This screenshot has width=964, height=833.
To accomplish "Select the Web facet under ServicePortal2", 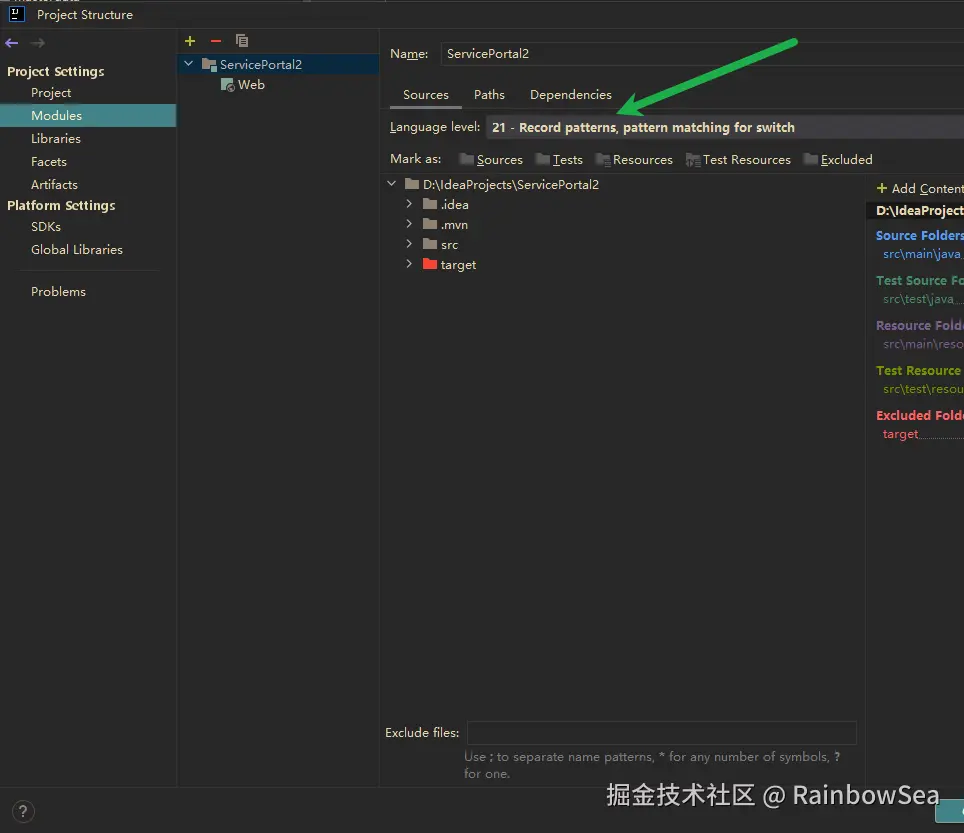I will click(250, 85).
